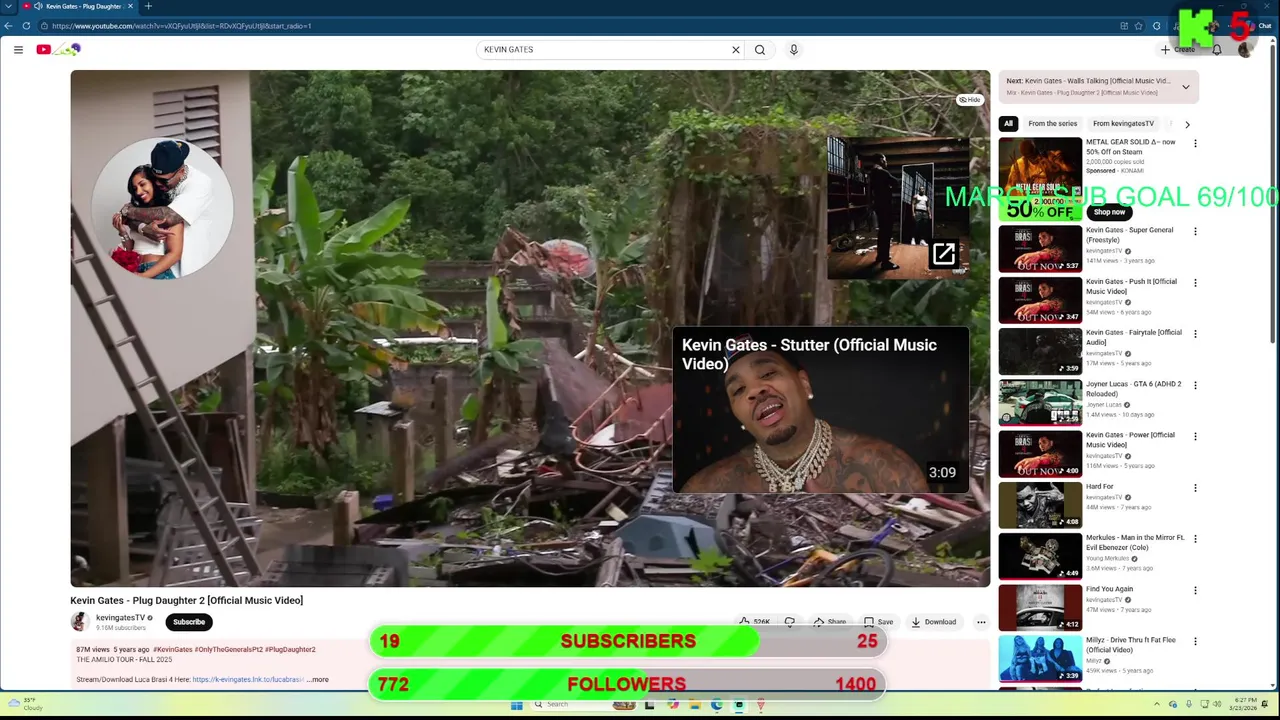Open options menu for Power video

tap(1195, 437)
